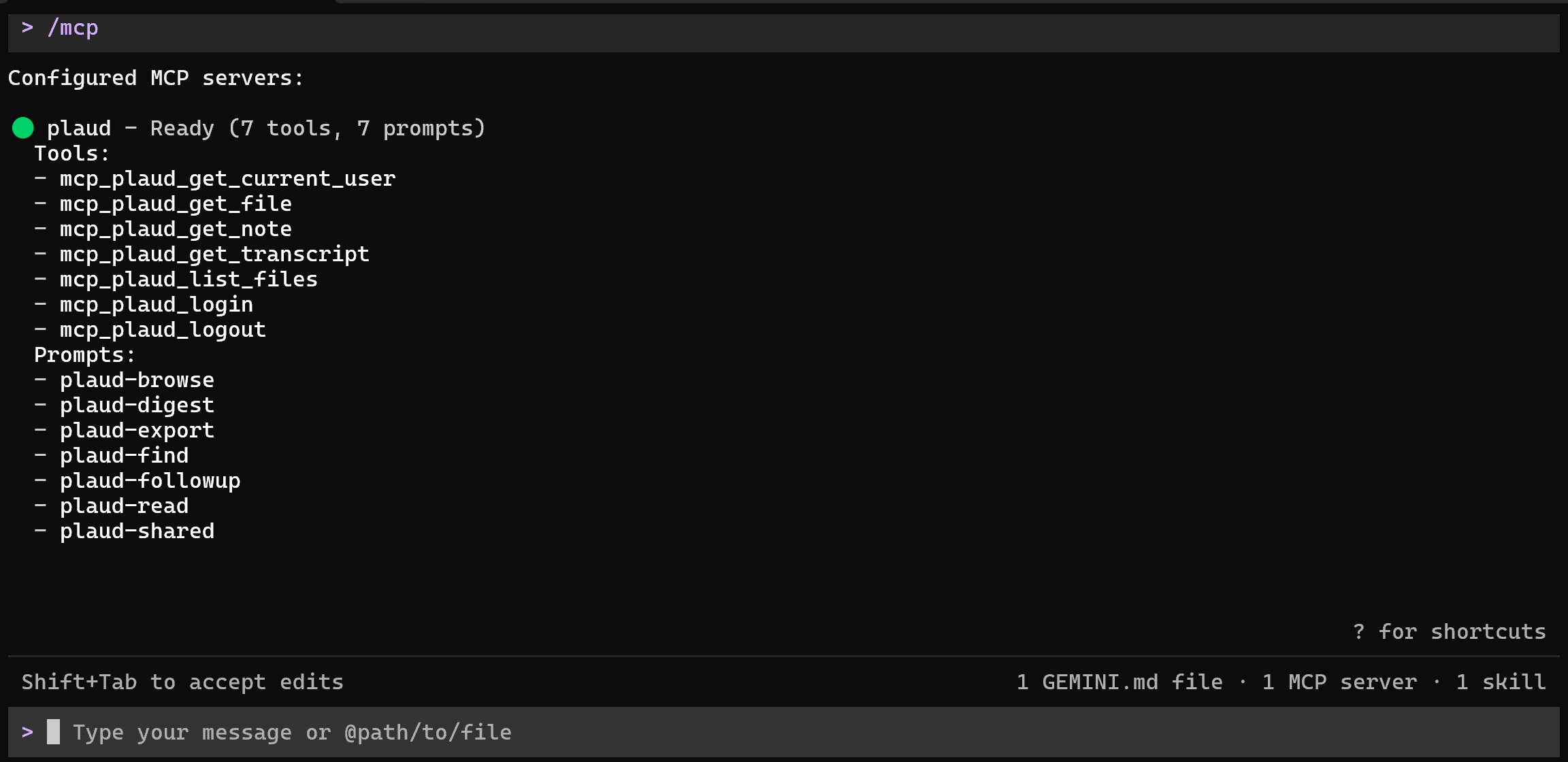
Task: Click the plaud-find prompt entry
Action: tap(124, 456)
